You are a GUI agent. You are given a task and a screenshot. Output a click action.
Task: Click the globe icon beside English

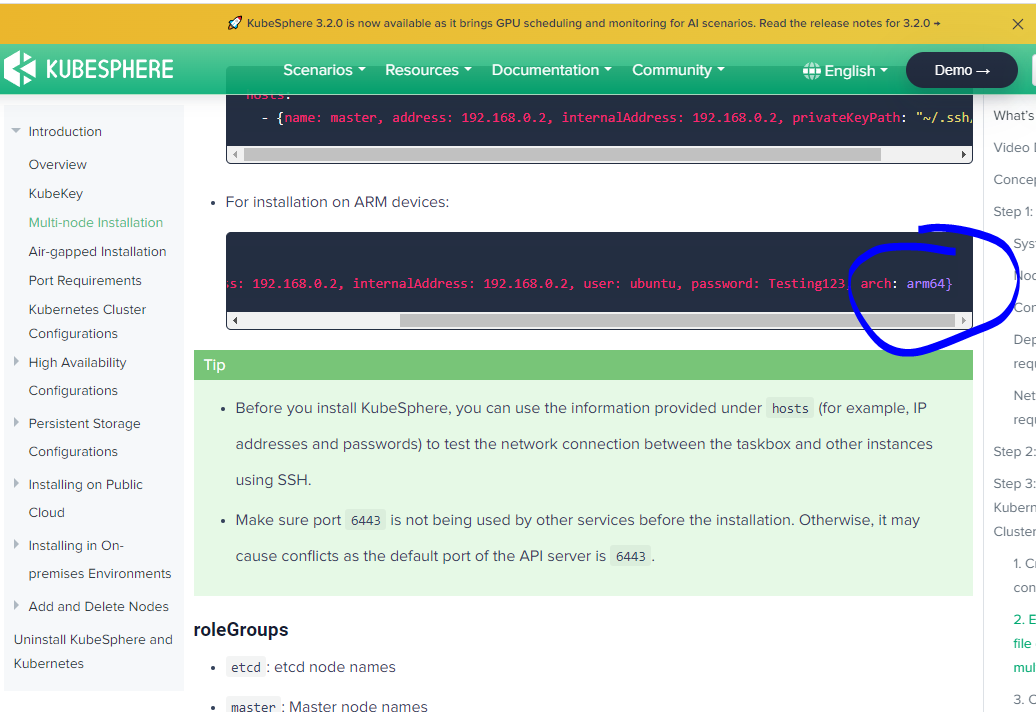(812, 70)
